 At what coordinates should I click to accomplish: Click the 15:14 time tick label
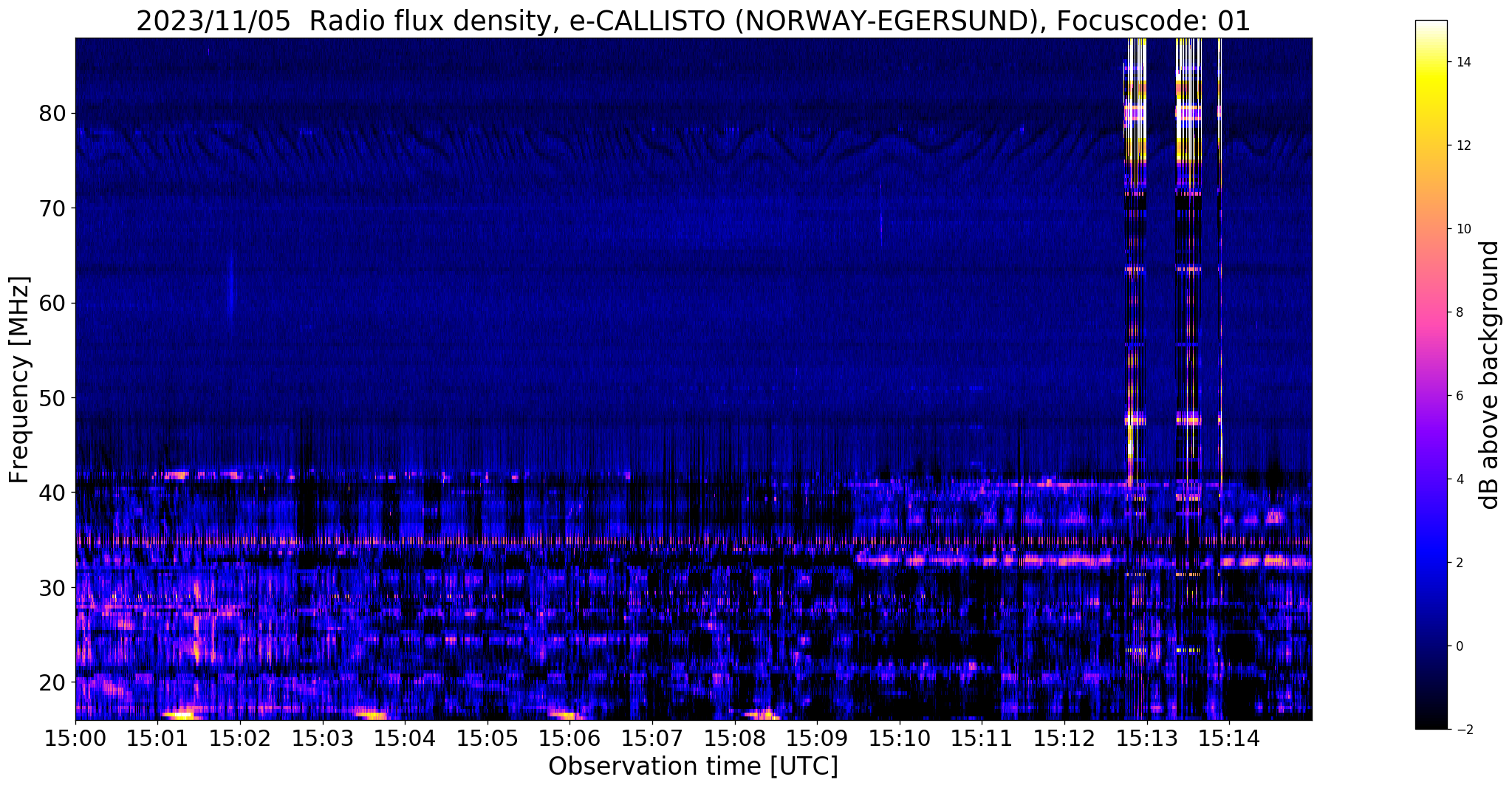click(x=1229, y=739)
